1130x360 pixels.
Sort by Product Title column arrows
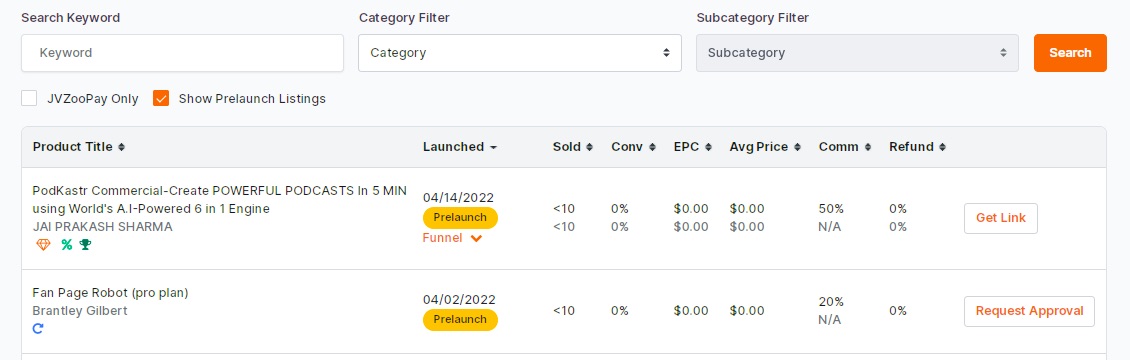coord(121,147)
